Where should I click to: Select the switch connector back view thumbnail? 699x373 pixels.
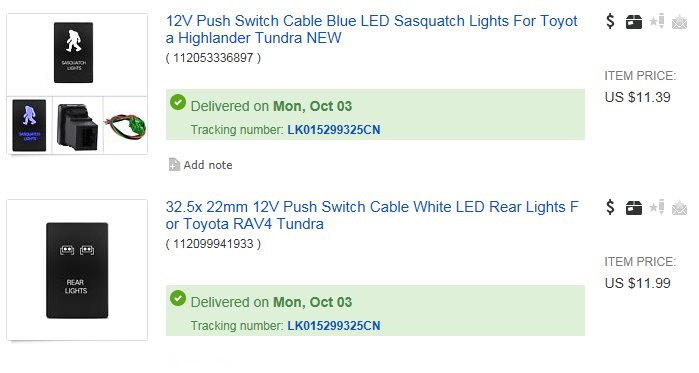click(78, 126)
